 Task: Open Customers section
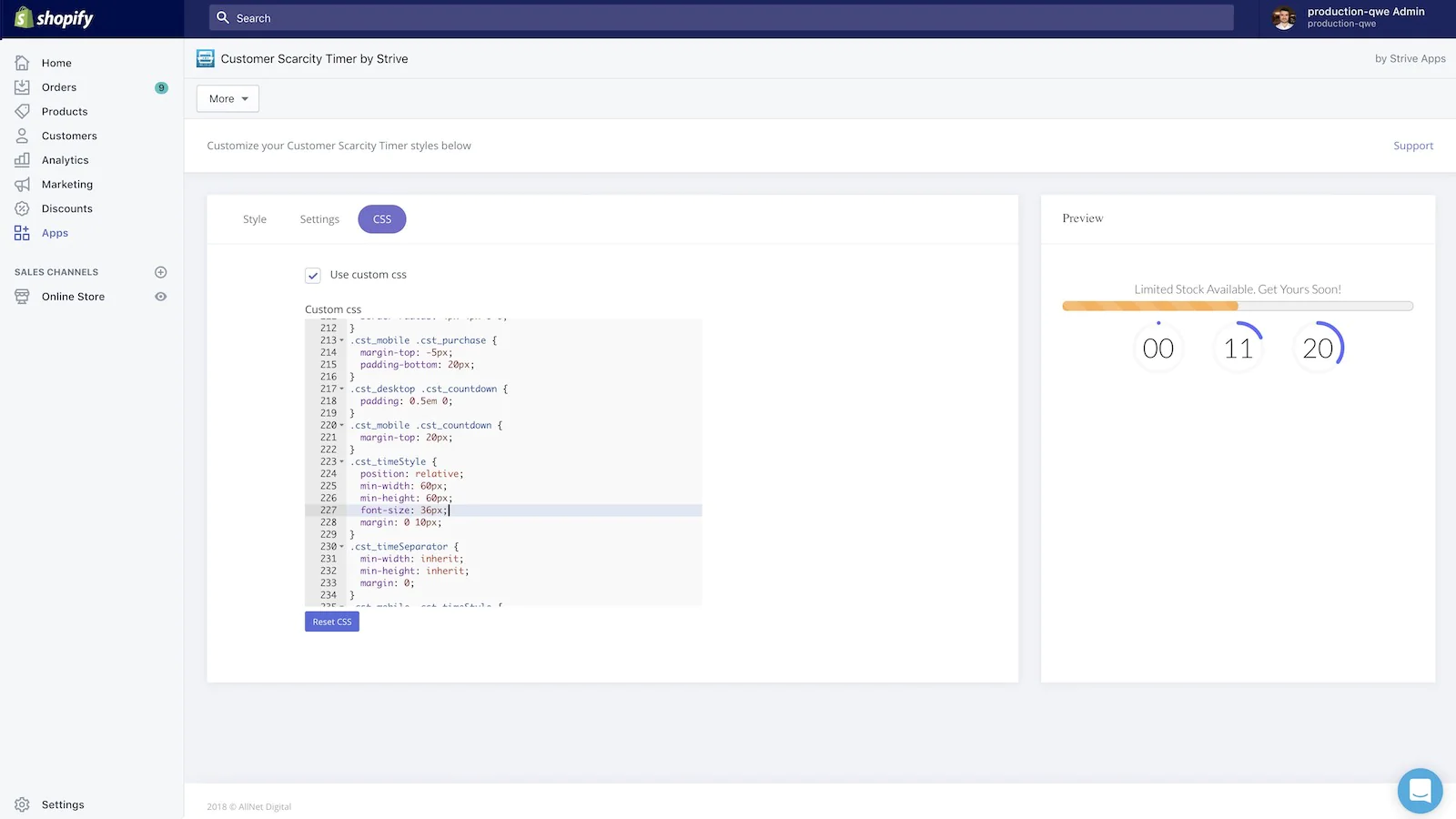pos(69,136)
